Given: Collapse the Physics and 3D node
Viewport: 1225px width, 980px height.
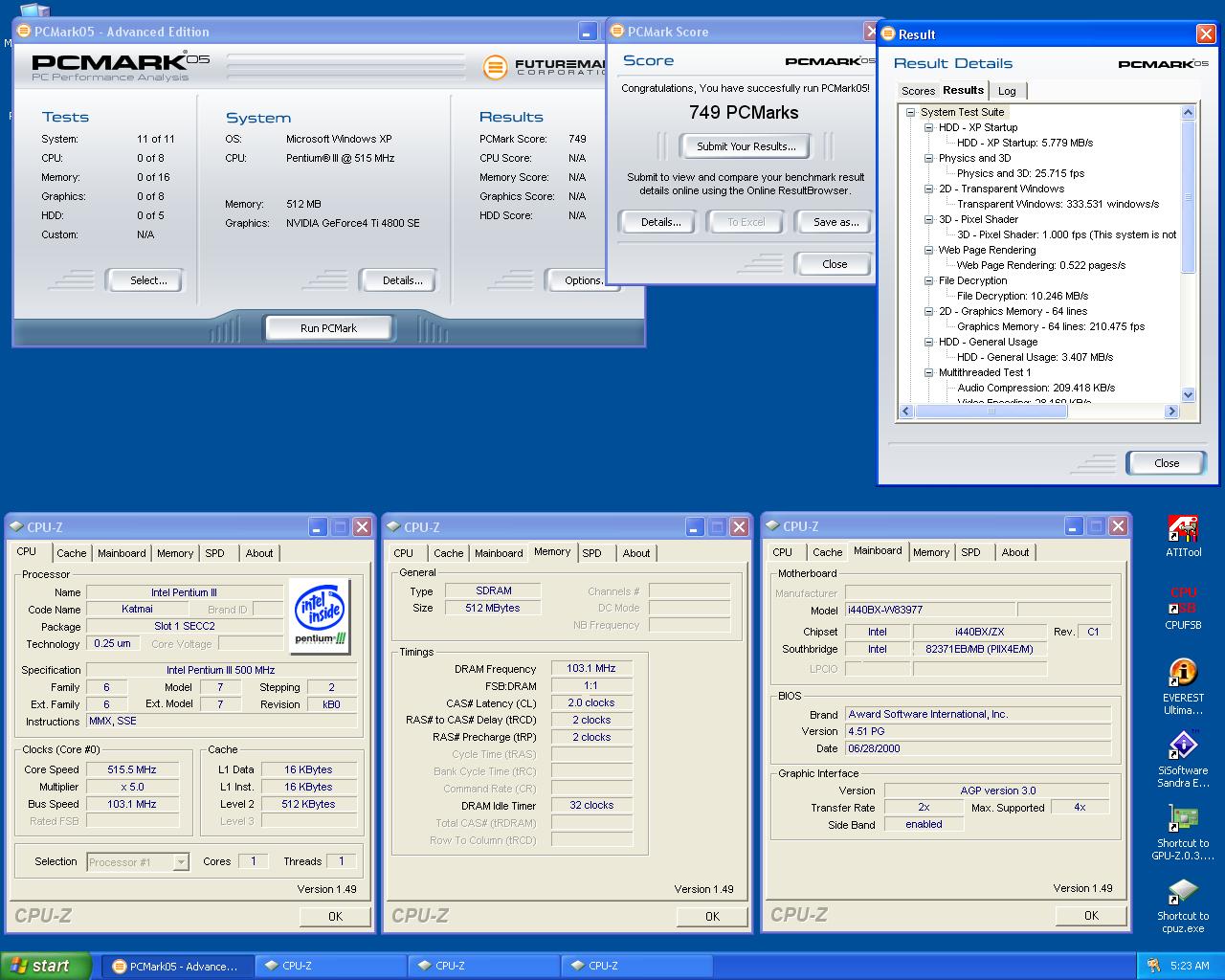Looking at the screenshot, I should pyautogui.click(x=928, y=158).
